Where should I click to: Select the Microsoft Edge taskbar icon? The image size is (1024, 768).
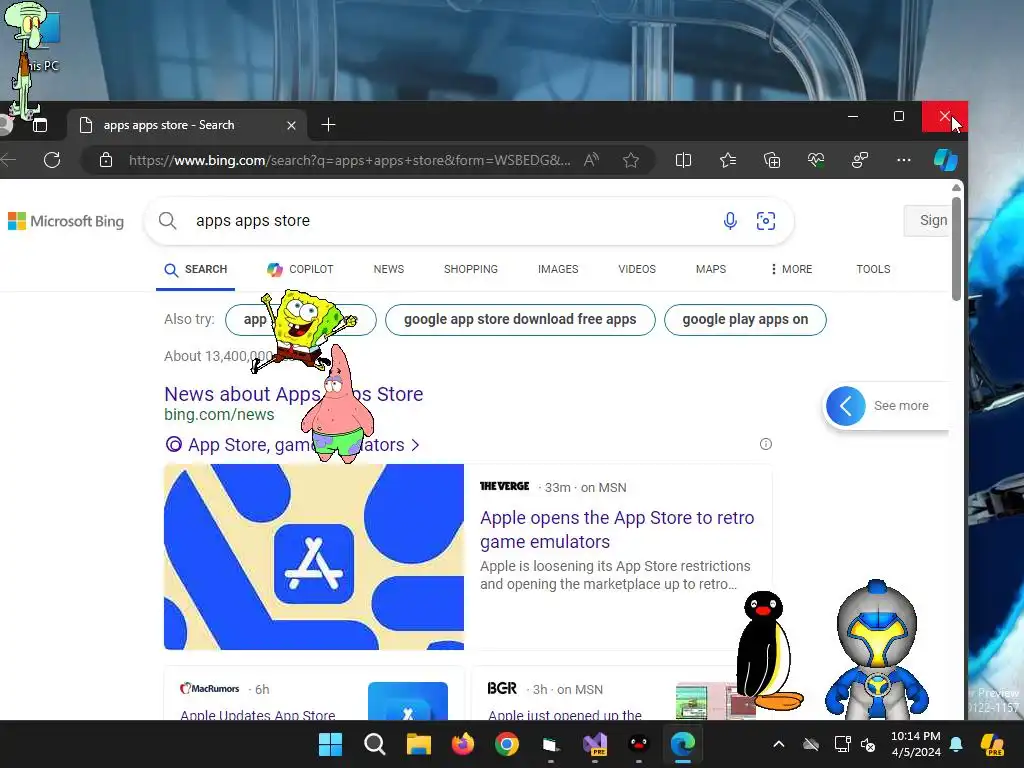tap(683, 744)
